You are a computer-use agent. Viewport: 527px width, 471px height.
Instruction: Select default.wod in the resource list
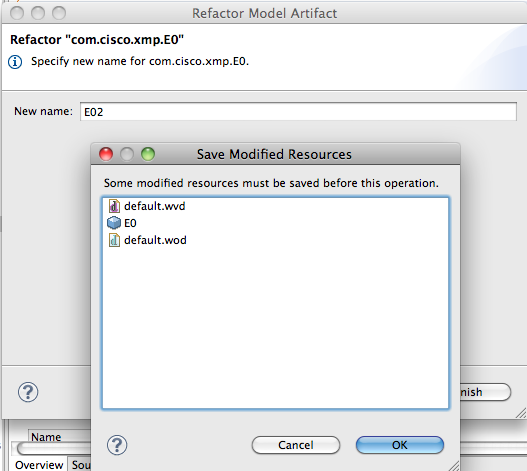pyautogui.click(x=155, y=240)
